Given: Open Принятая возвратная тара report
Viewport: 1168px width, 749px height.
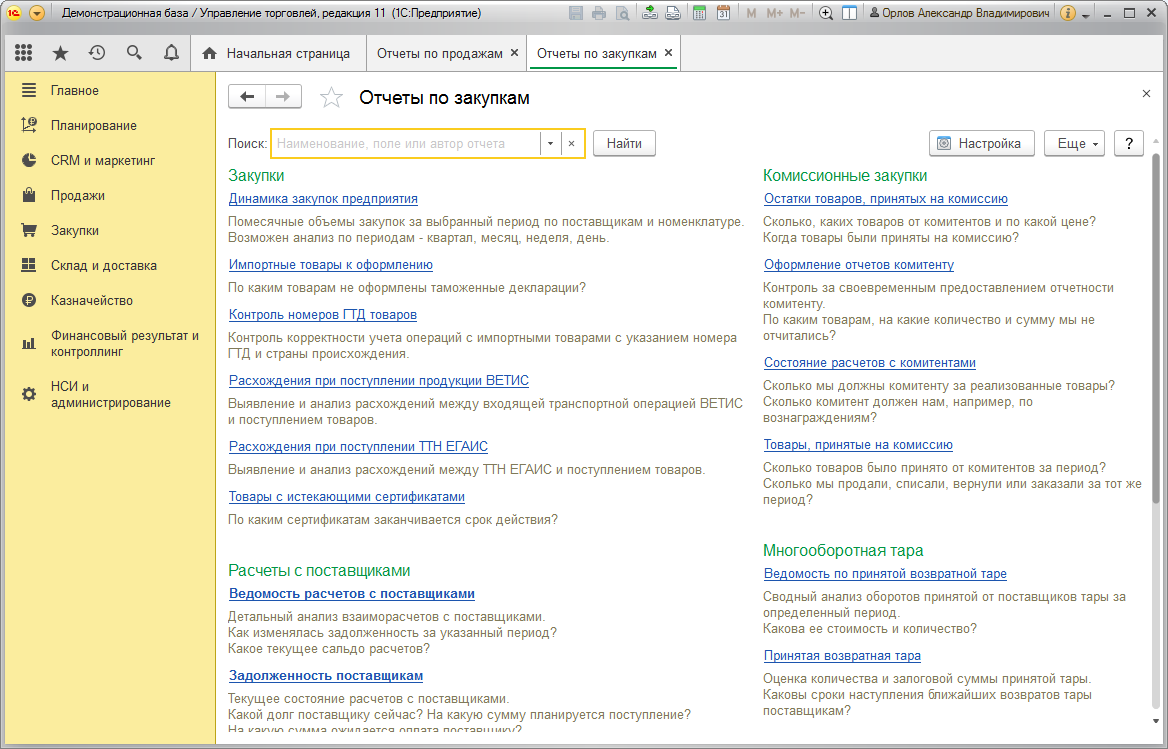Looking at the screenshot, I should point(842,656).
